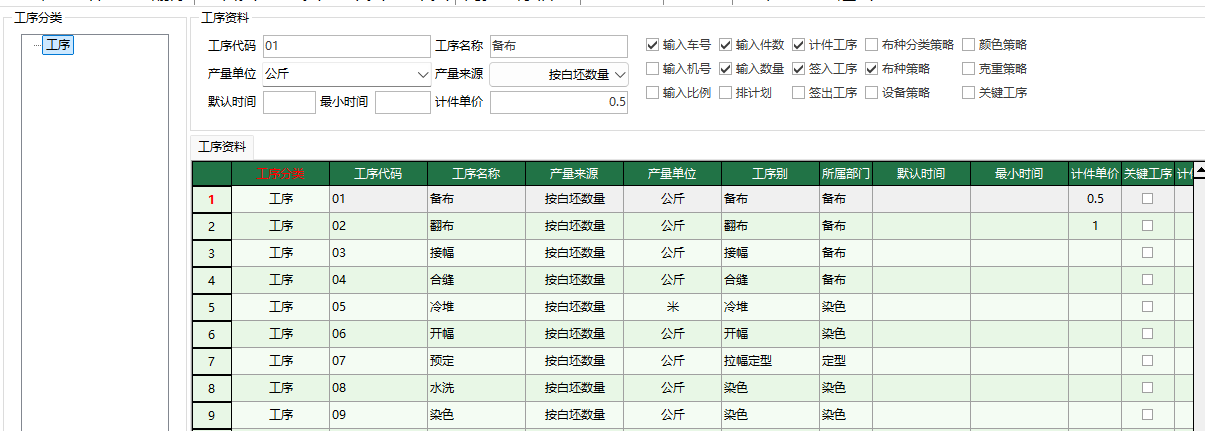Viewport: 1205px width, 431px height.
Task: Click the 默认时间 input field
Action: [289, 102]
